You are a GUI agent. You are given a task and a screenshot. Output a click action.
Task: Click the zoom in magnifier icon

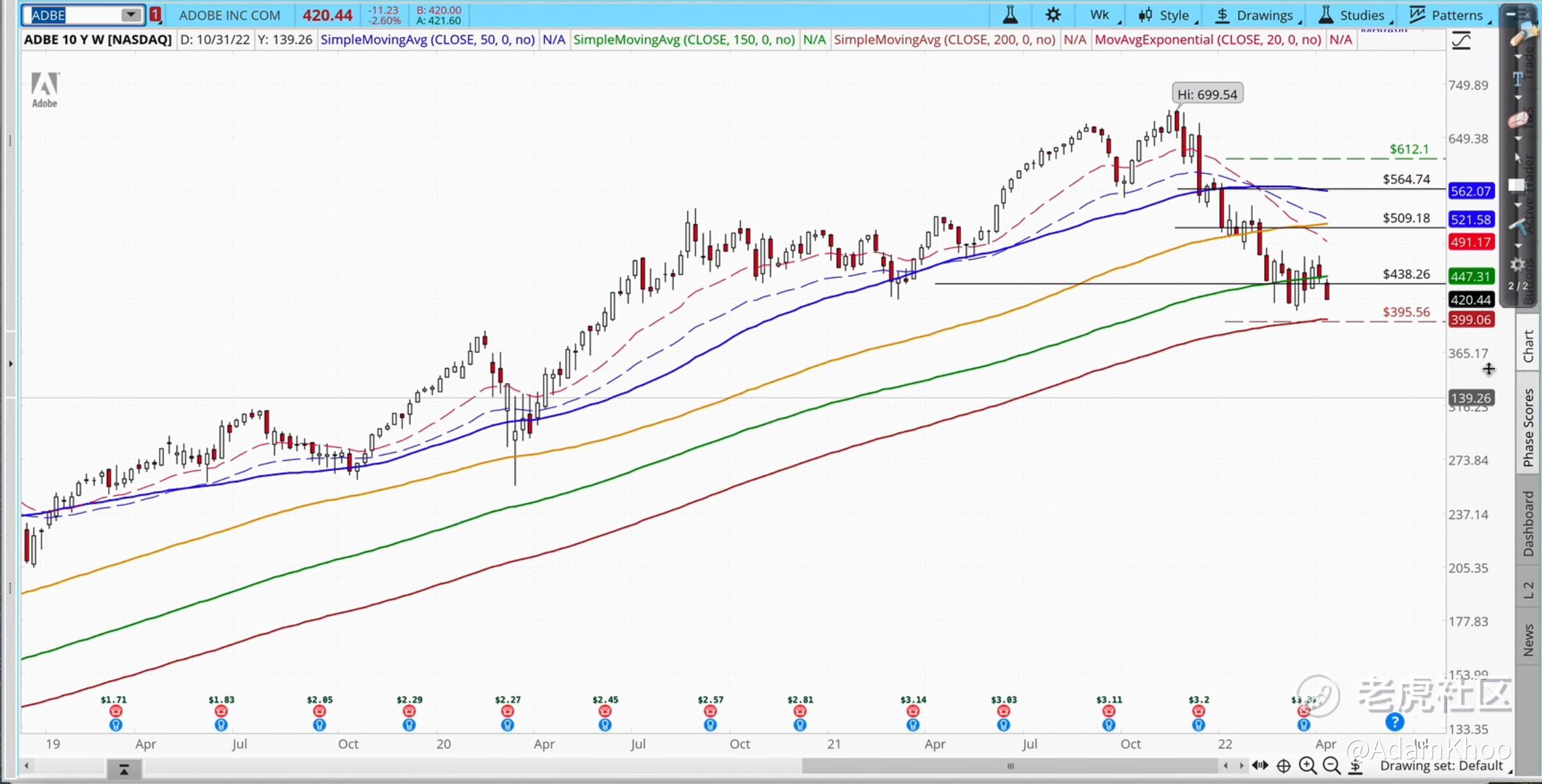click(1307, 765)
